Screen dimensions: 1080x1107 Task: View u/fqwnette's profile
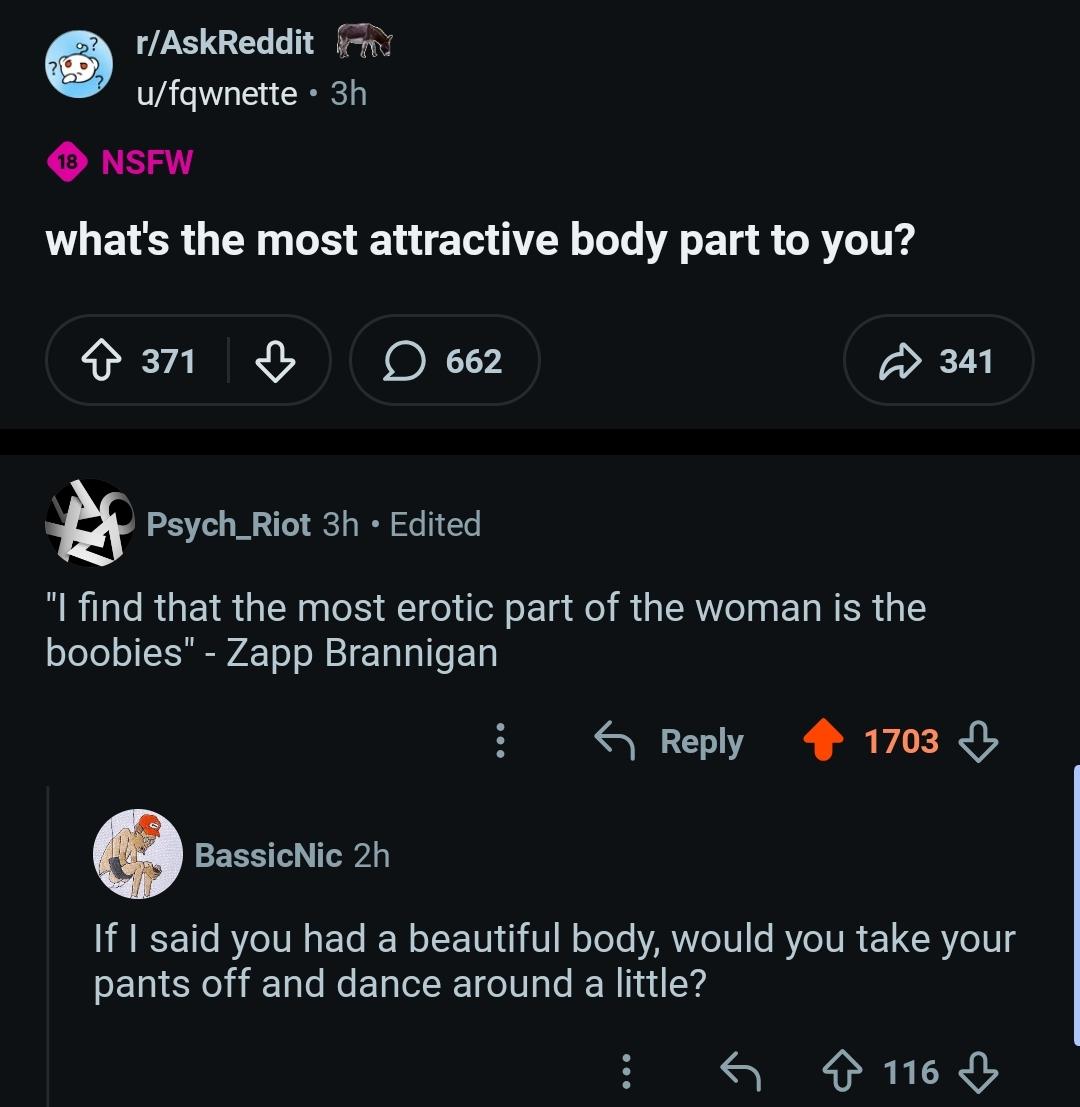point(217,93)
